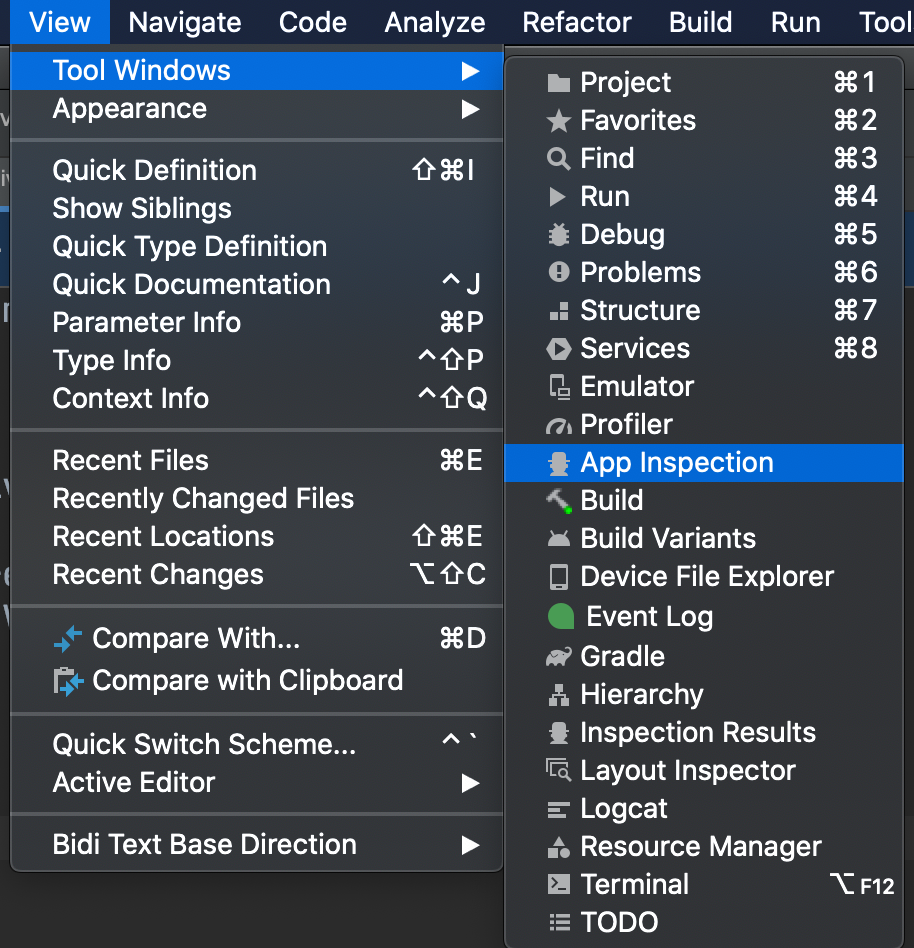Open the Navigate menu
Screen dimensions: 914x948
[x=185, y=23]
